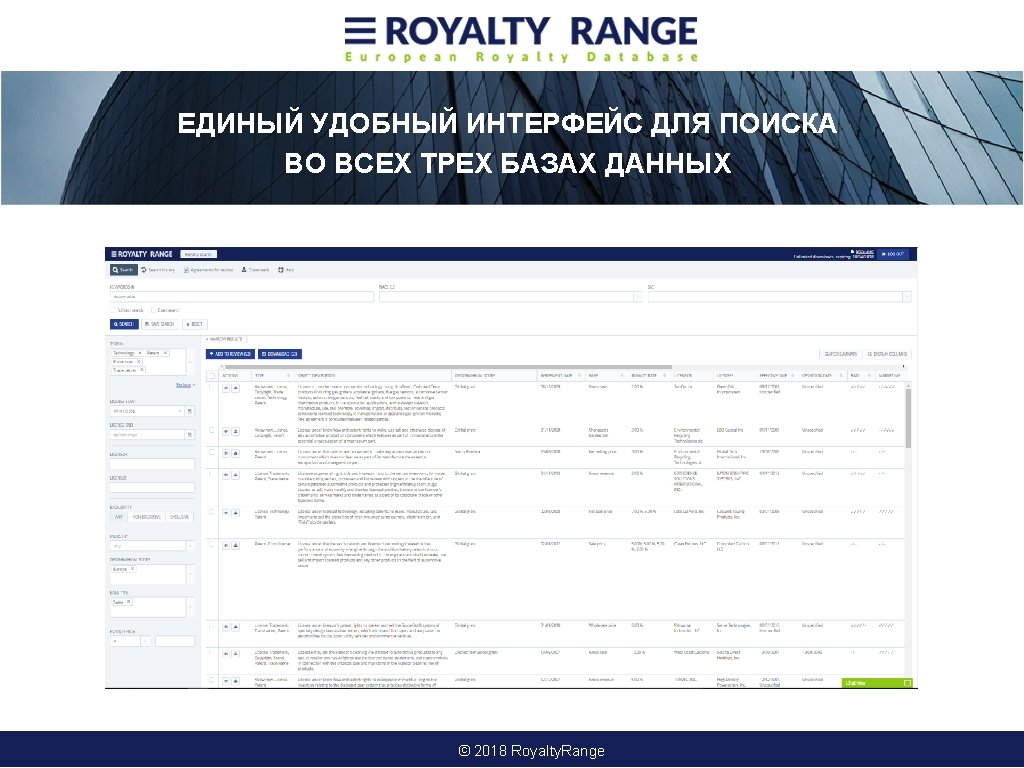Expand the Geographical scope dropdown arrow
1024x768 pixels.
pyautogui.click(x=190, y=574)
